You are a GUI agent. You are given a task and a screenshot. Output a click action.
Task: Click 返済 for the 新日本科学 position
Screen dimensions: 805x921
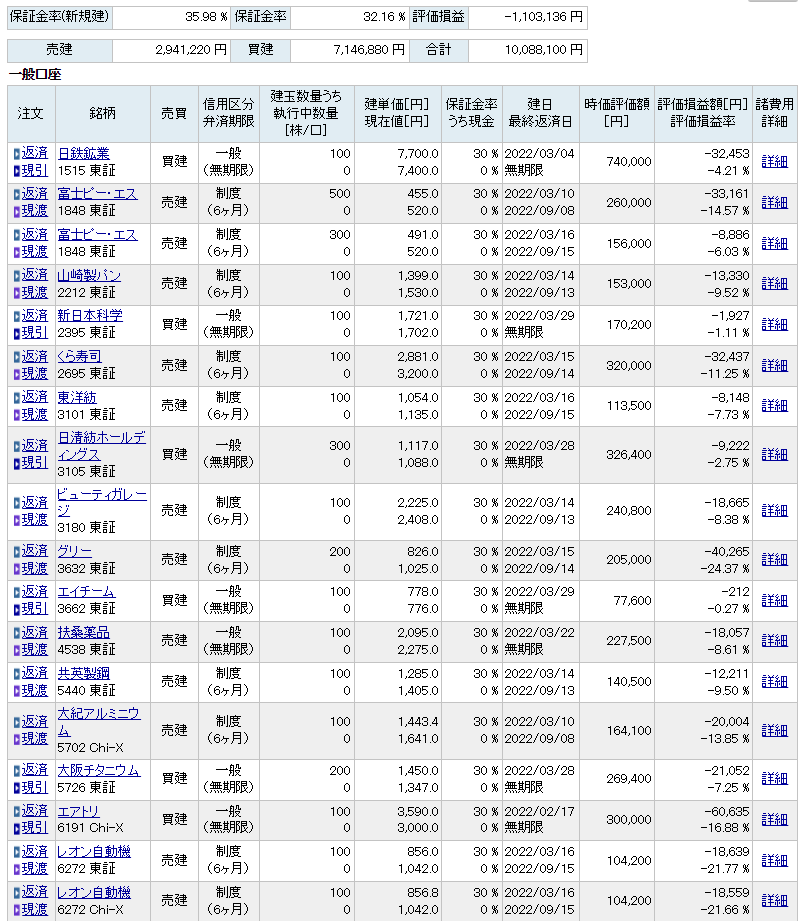(34, 315)
